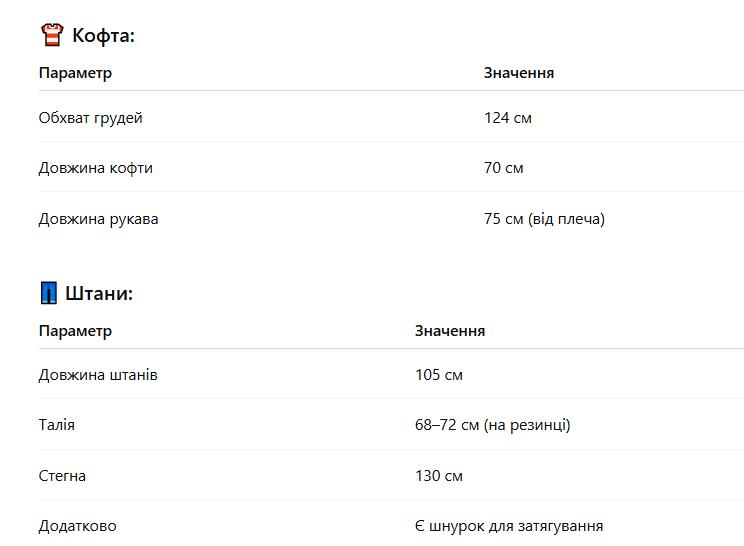Click the 68–72 см (на резинці) value

(493, 425)
